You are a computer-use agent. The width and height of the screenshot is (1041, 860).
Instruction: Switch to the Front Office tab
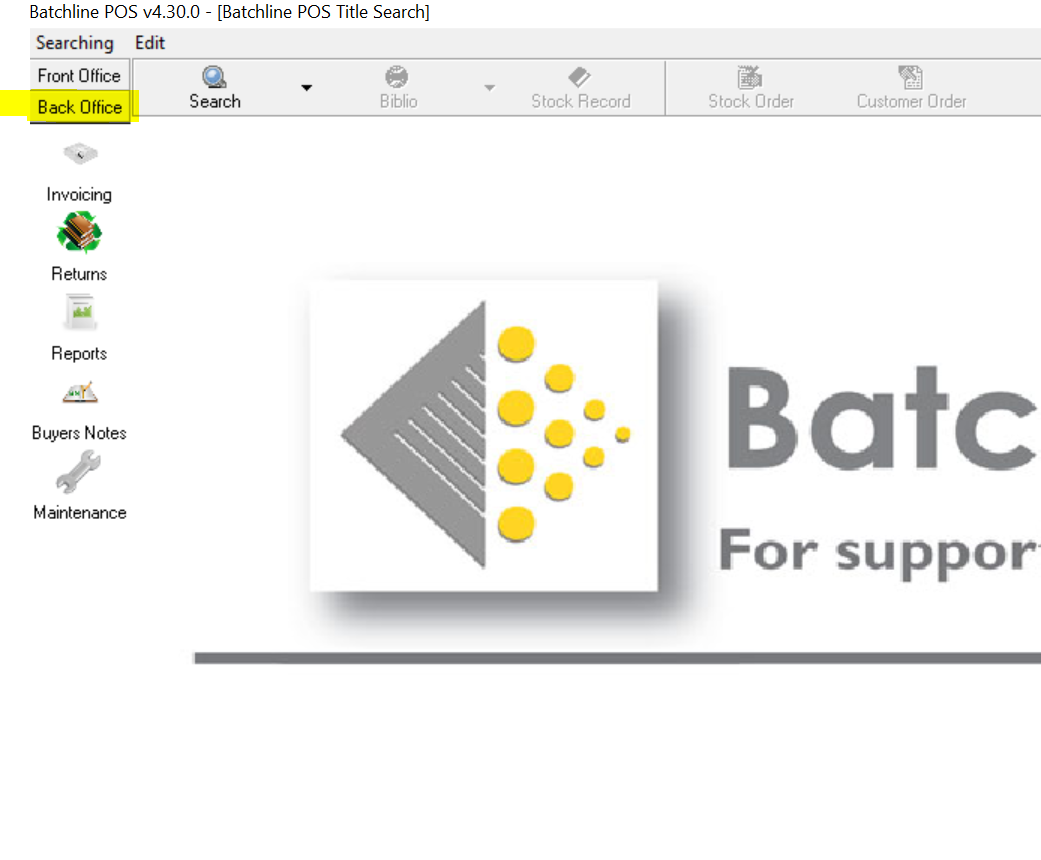(x=79, y=76)
